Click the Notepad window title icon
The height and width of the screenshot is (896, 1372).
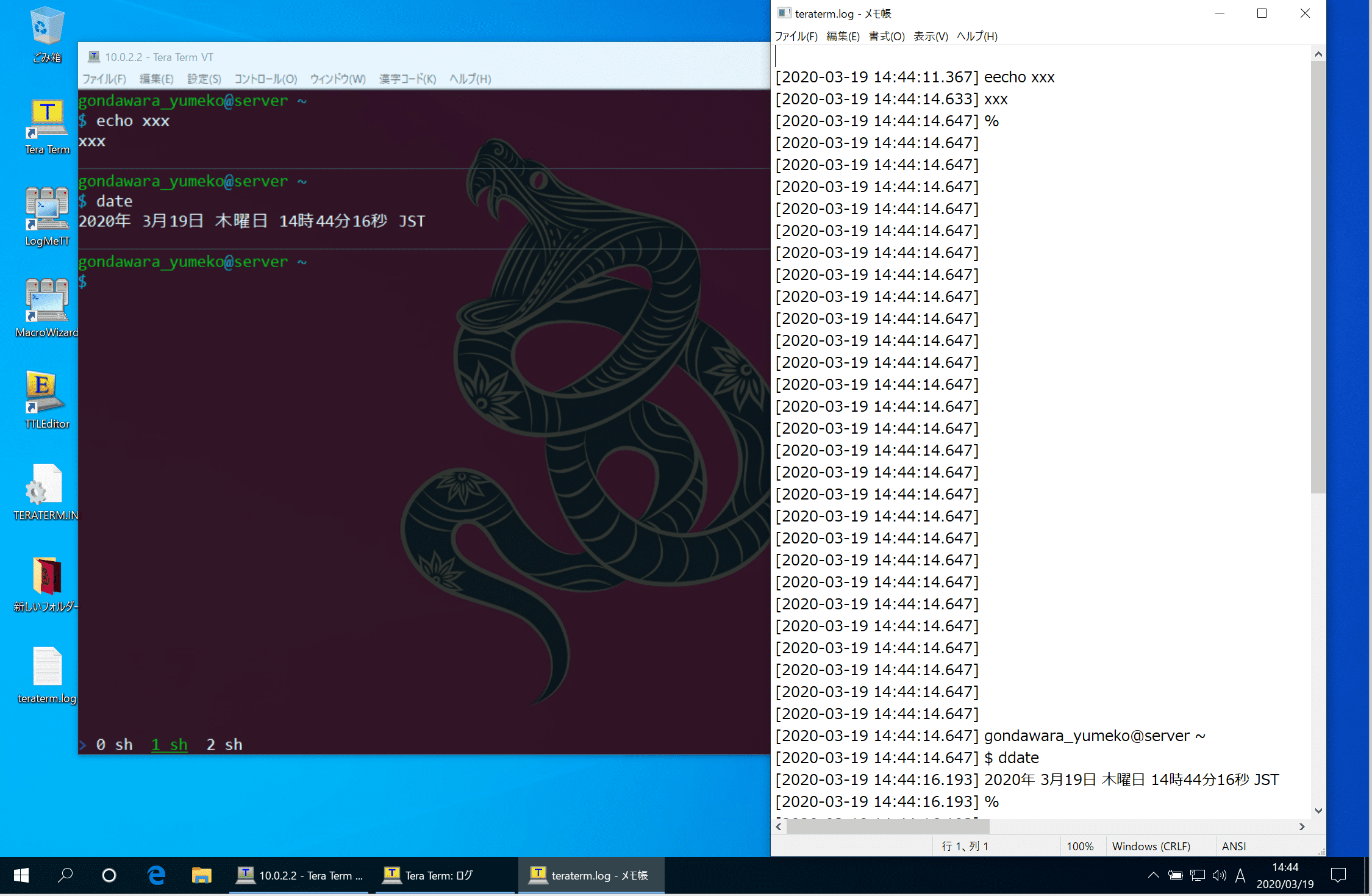pos(784,13)
